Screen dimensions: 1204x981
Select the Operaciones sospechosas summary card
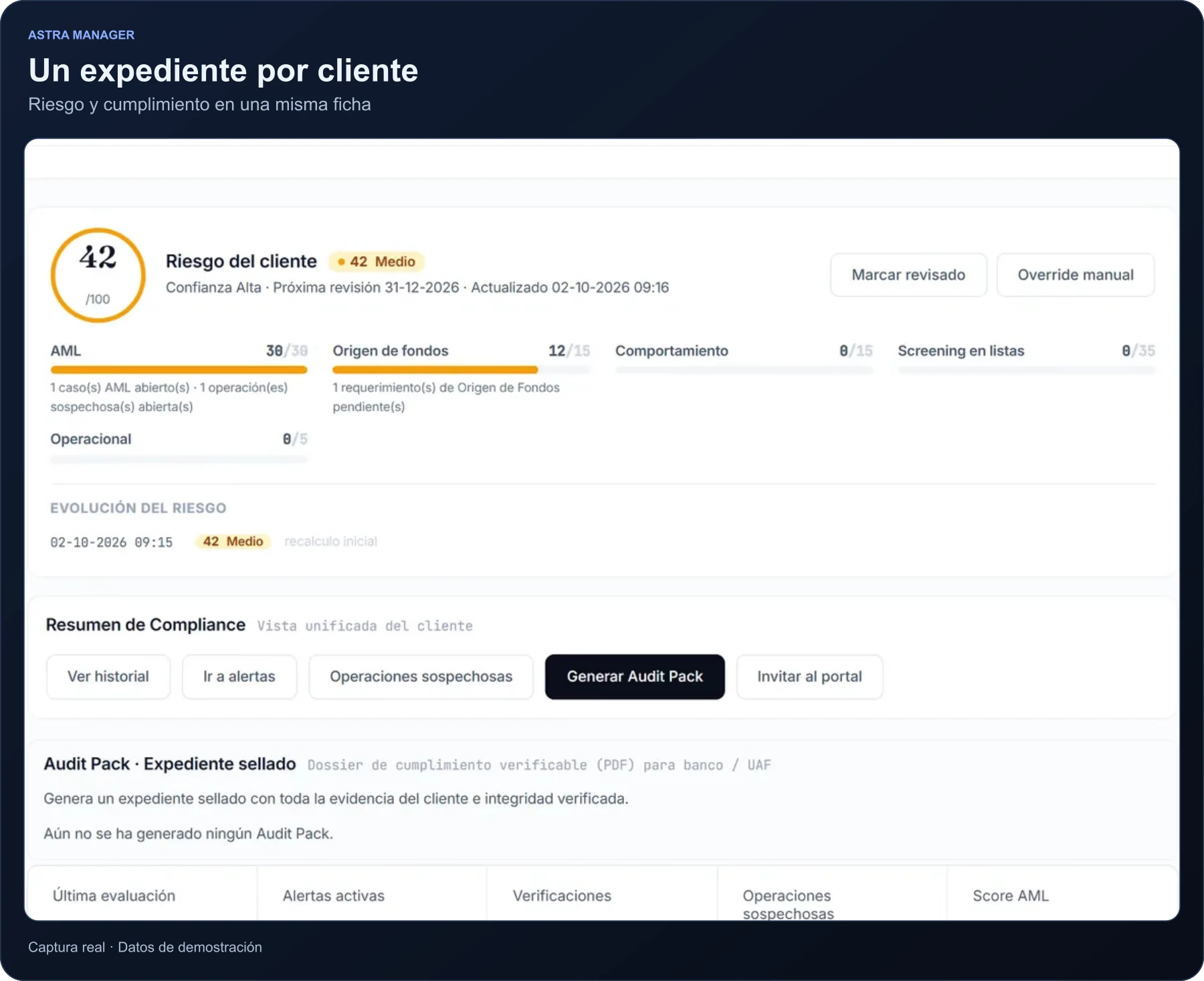832,893
